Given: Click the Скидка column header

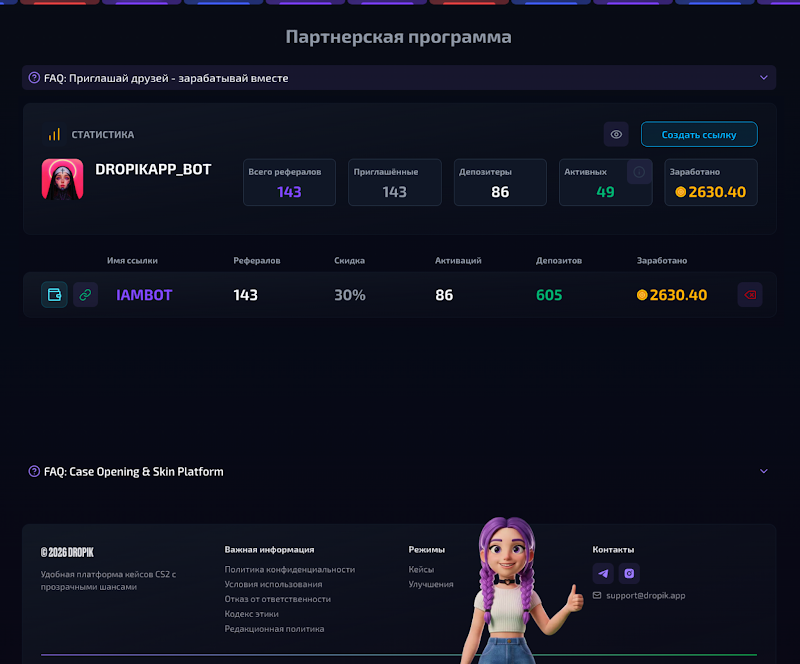Looking at the screenshot, I should [349, 260].
